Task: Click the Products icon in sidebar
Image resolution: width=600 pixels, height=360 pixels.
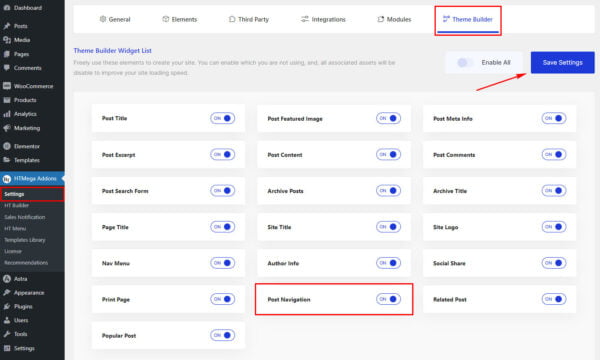Action: pyautogui.click(x=7, y=100)
